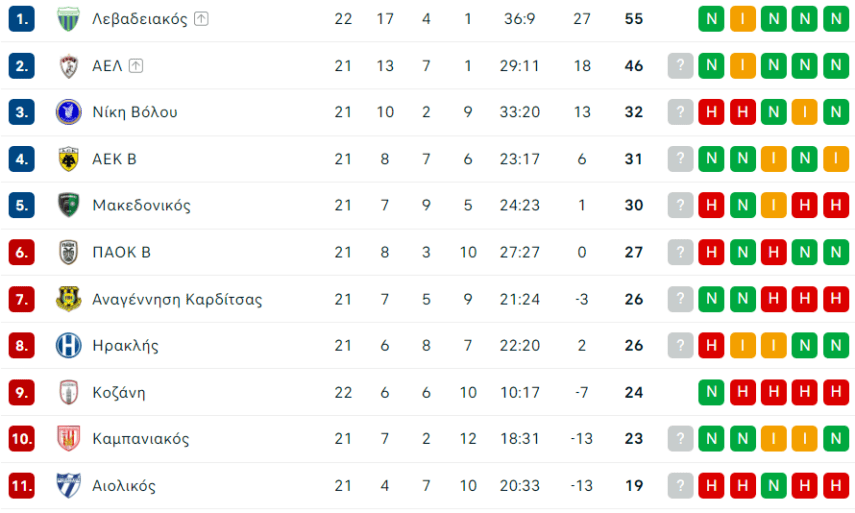Click ΑΕΚ Β's last orange form badge
This screenshot has height=513, width=855.
836,159
